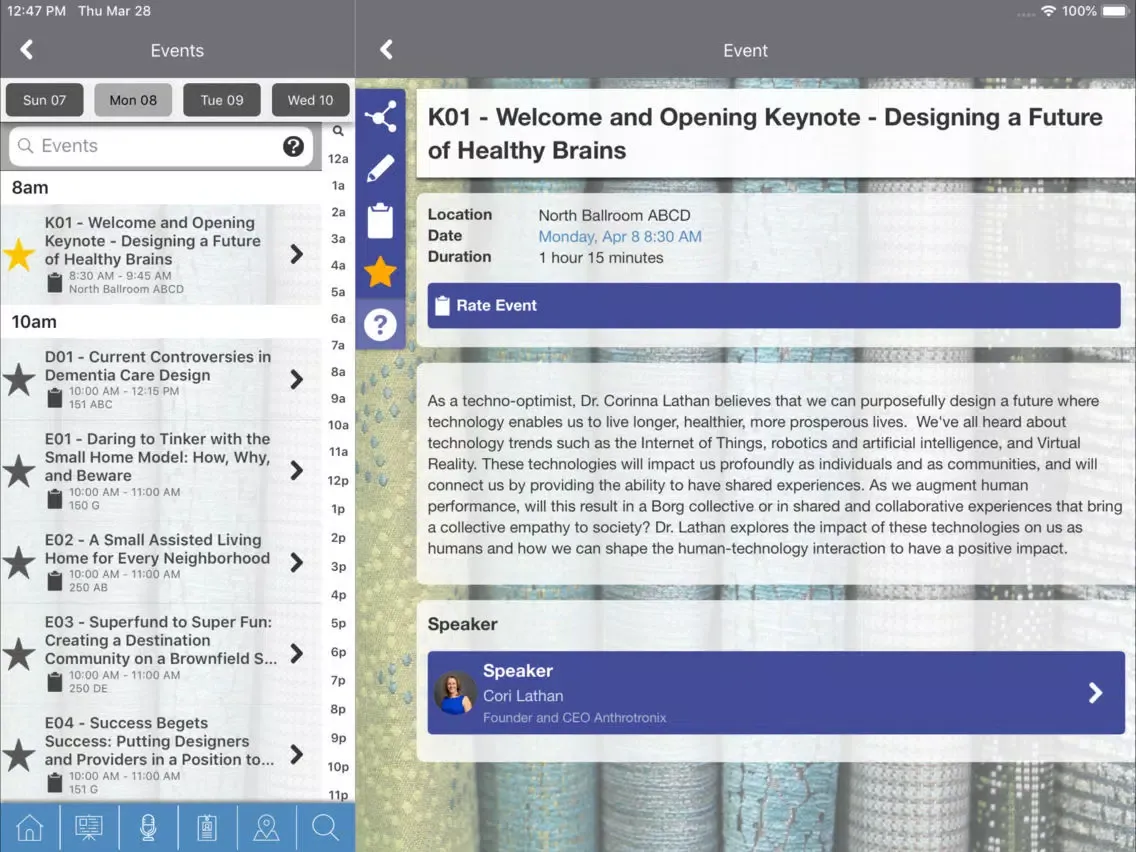
Task: Tap Cori Lathan speaker photo
Action: tap(455, 693)
